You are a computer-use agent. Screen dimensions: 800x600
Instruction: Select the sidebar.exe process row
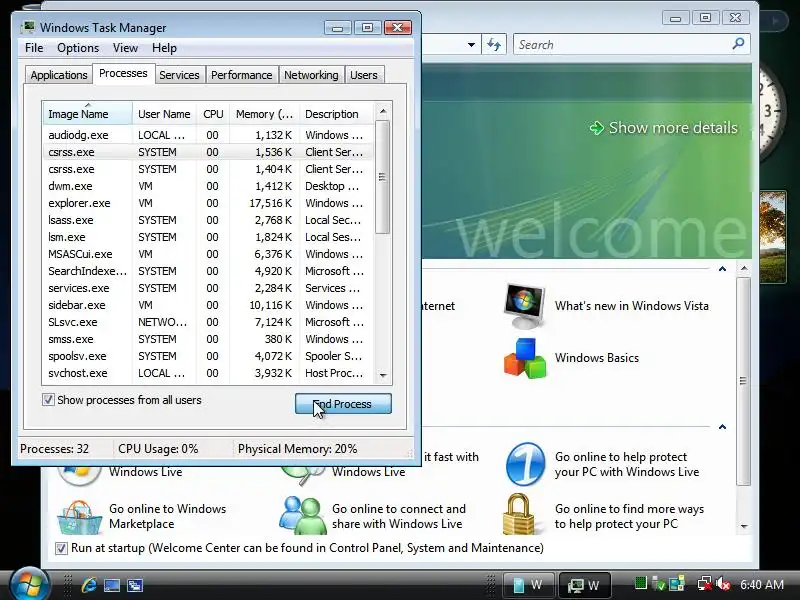pyautogui.click(x=208, y=305)
